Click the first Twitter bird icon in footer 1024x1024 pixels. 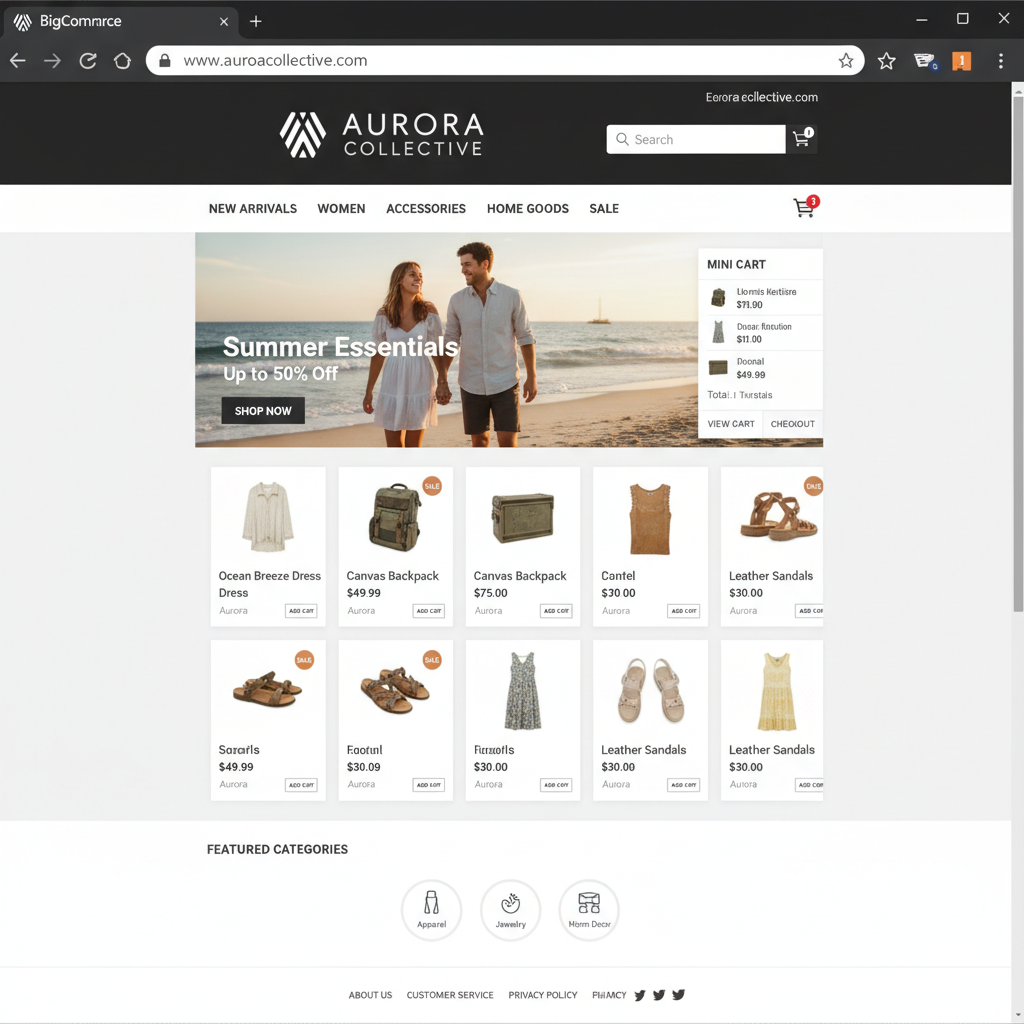640,995
